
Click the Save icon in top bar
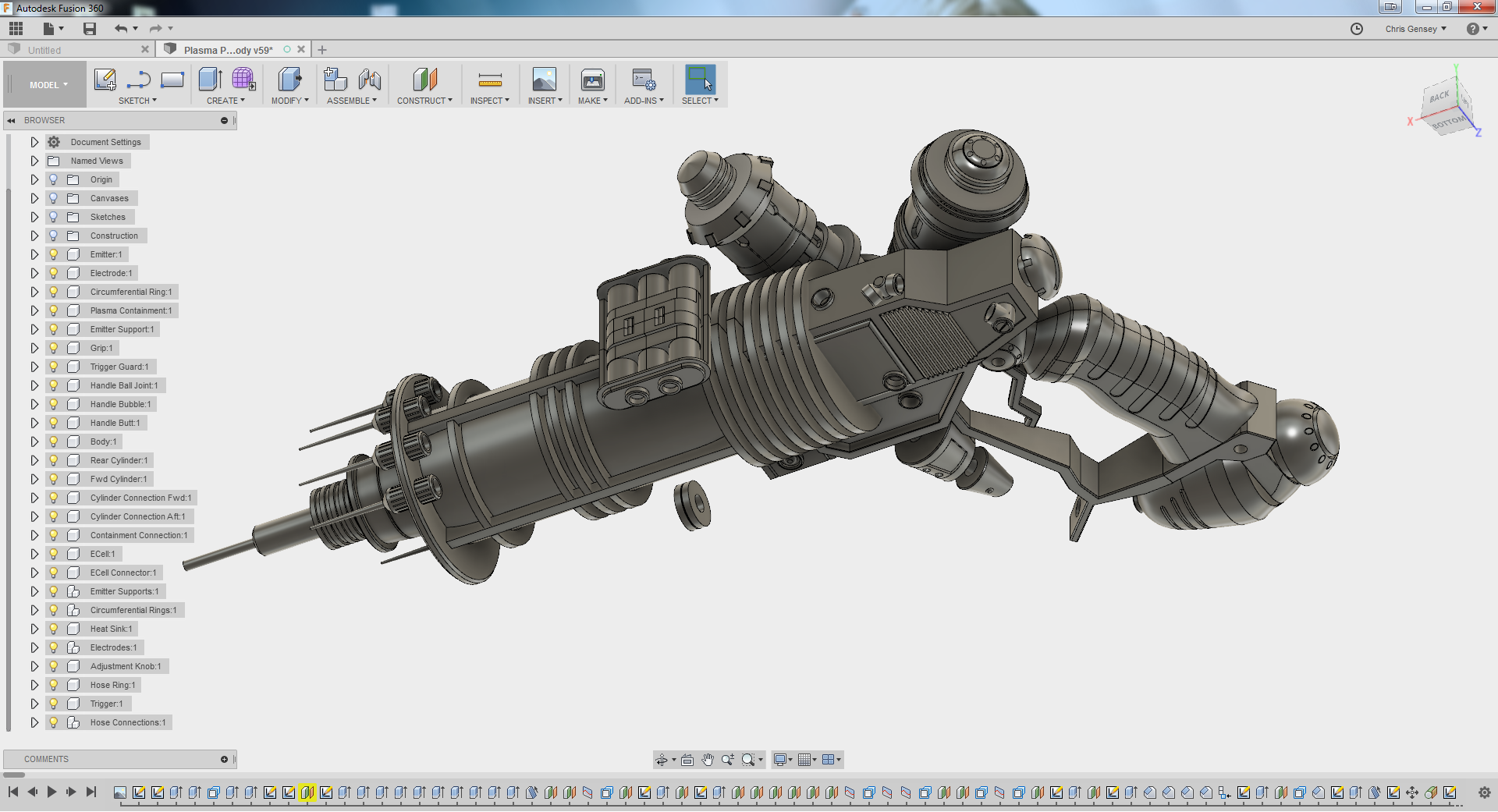pos(90,29)
